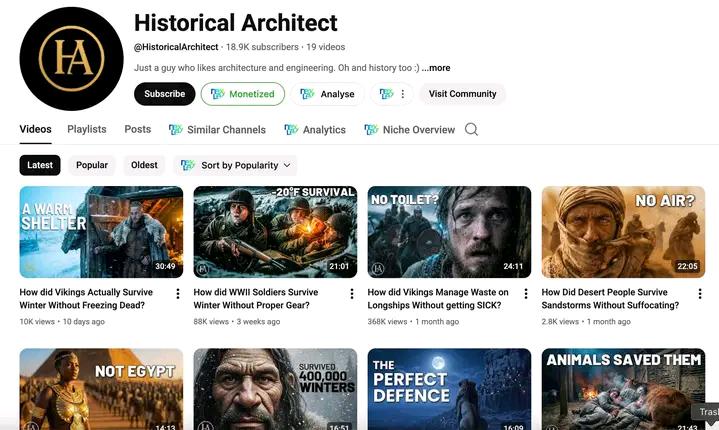This screenshot has width=719, height=430.
Task: Click the Visit Community button
Action: [462, 94]
